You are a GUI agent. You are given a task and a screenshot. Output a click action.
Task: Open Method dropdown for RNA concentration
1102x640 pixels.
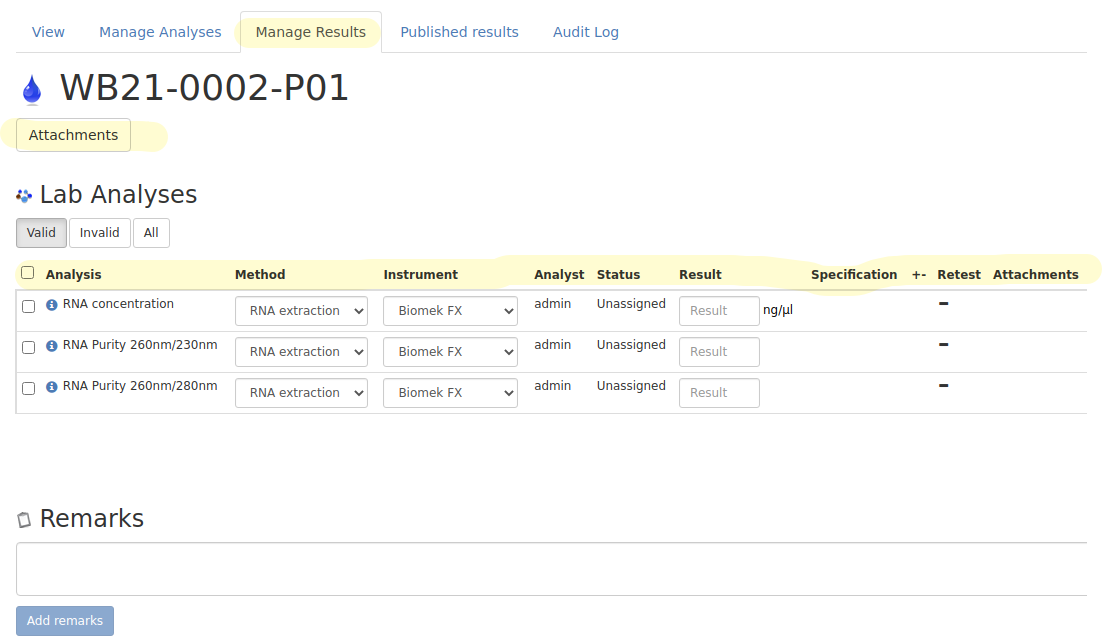[301, 310]
